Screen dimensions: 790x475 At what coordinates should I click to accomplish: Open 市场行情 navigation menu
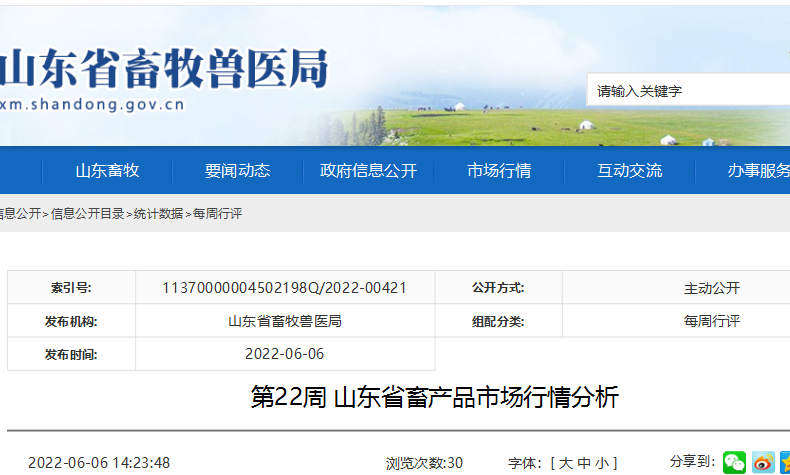(499, 171)
